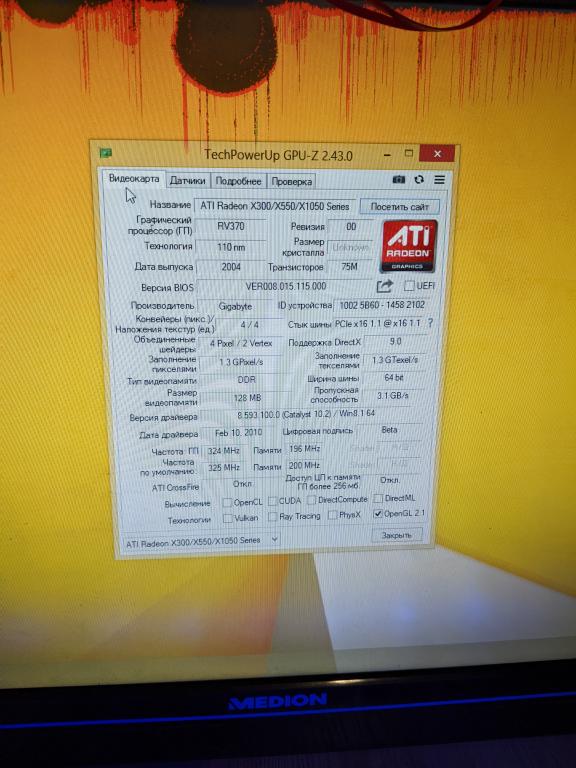The height and width of the screenshot is (768, 576).
Task: Click the DirectX support 9.0 field
Action: 395,341
